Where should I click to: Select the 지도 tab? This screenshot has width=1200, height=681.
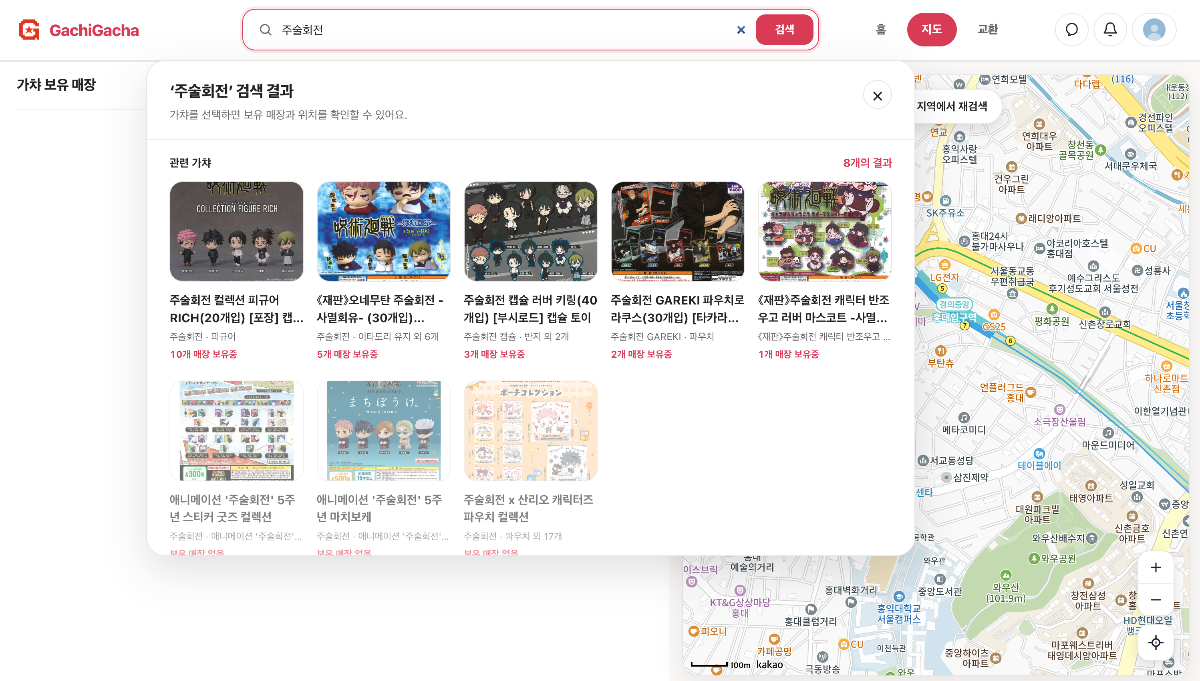coord(932,30)
